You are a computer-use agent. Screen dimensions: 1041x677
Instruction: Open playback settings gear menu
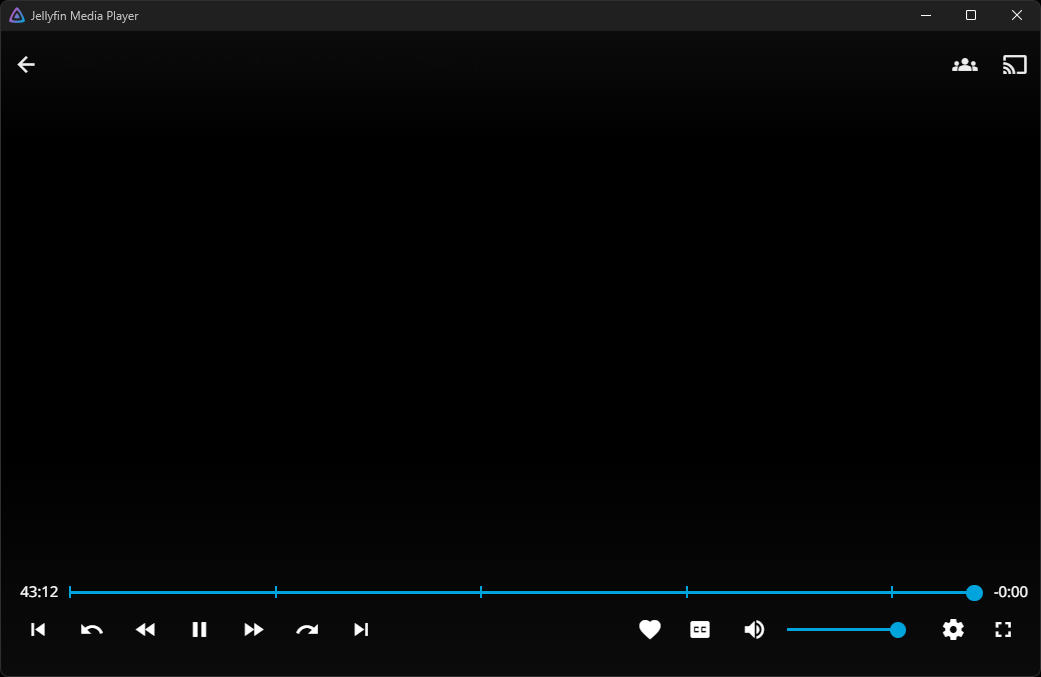pos(953,629)
